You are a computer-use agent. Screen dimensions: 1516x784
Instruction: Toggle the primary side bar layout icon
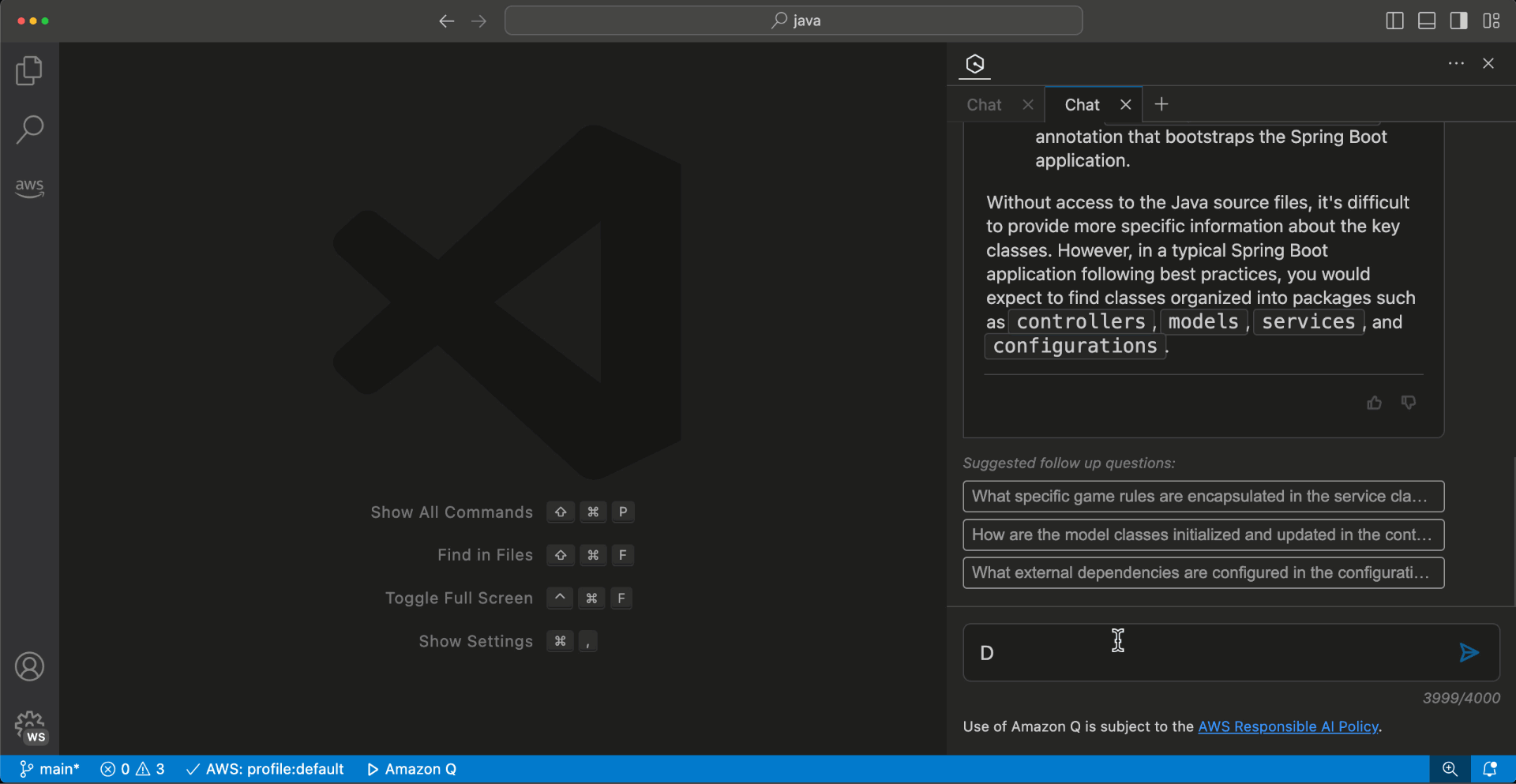(1394, 21)
